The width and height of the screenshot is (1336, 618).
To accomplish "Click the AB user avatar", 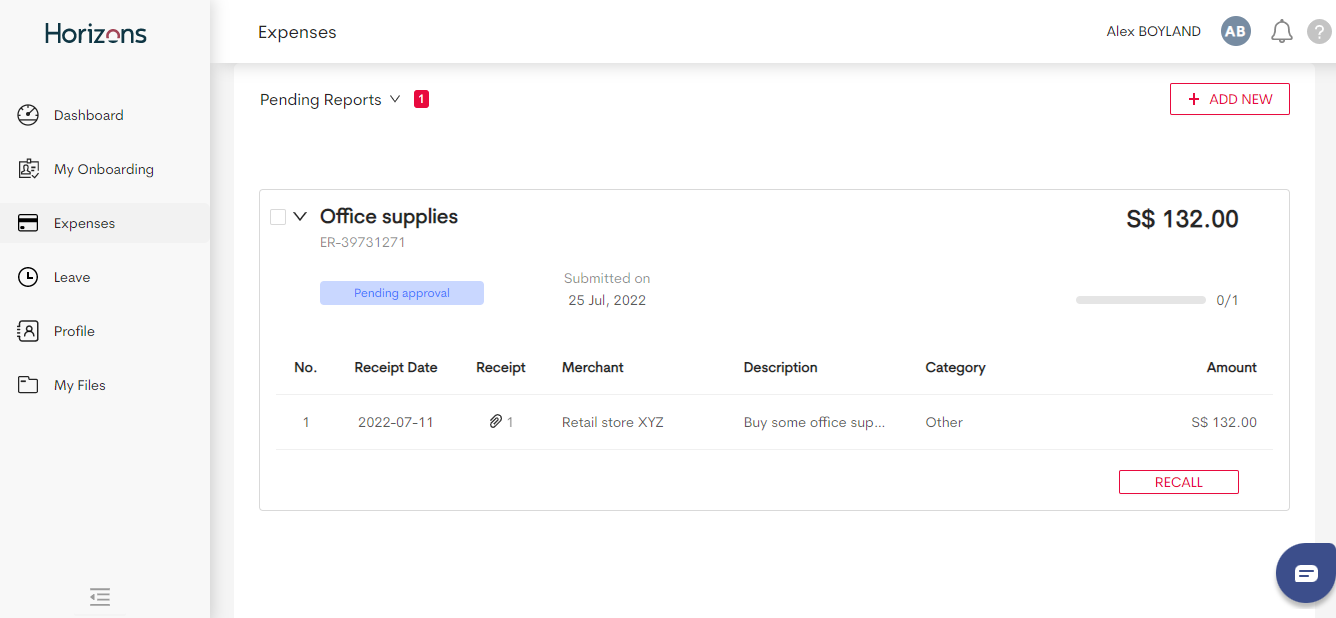I will 1236,31.
